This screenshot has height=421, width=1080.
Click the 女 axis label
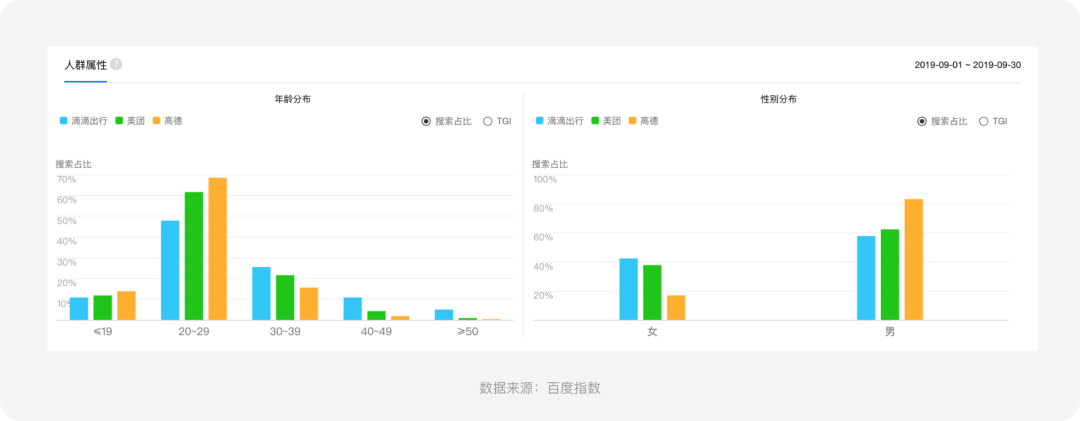[652, 332]
